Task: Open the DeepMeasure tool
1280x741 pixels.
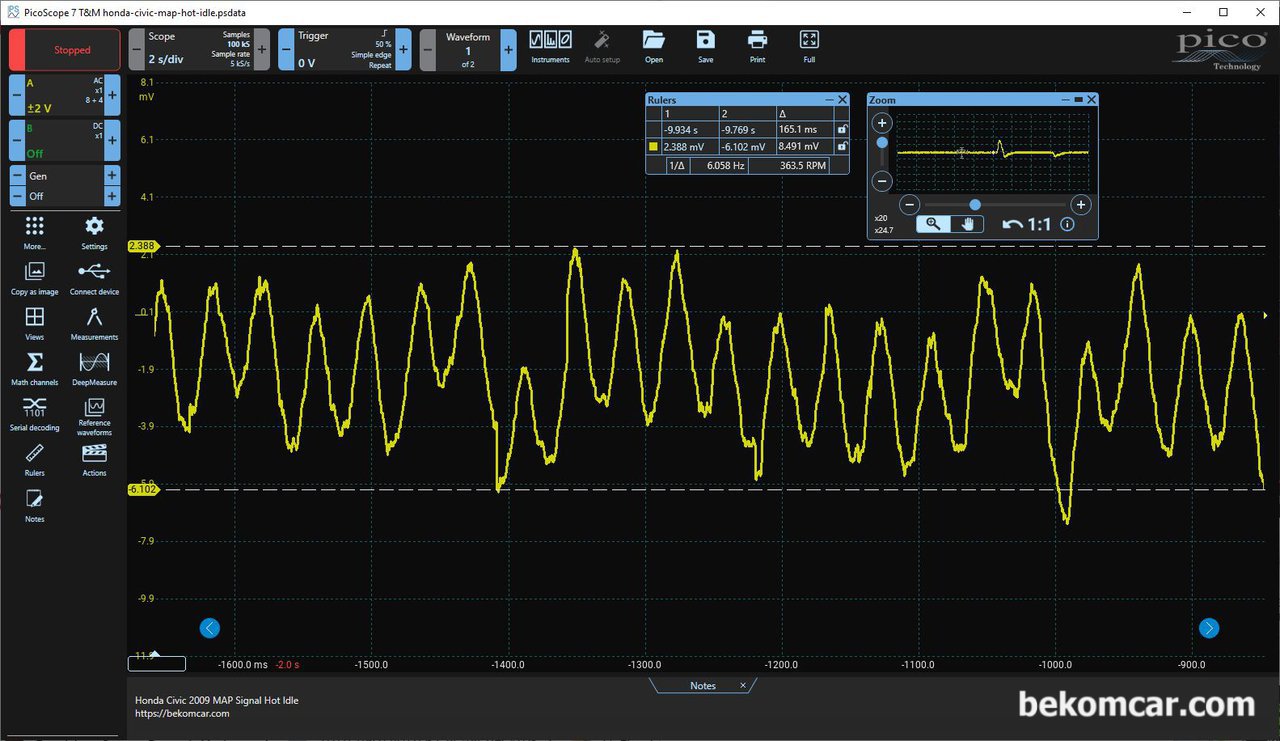Action: pos(94,368)
